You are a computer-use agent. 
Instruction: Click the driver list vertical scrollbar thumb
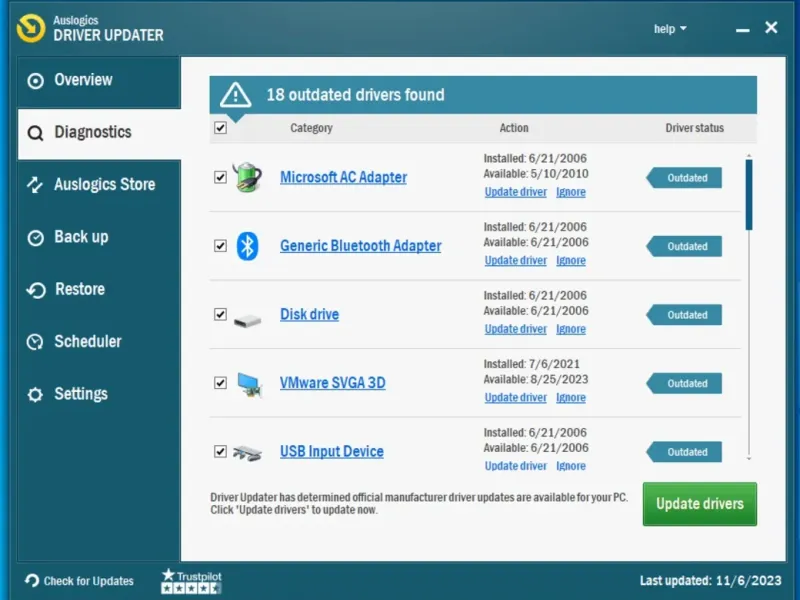pyautogui.click(x=748, y=195)
